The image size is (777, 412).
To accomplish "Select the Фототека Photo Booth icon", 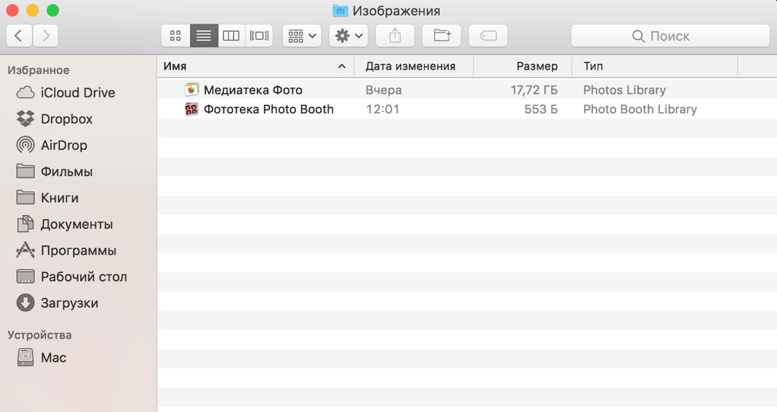I will coord(191,109).
